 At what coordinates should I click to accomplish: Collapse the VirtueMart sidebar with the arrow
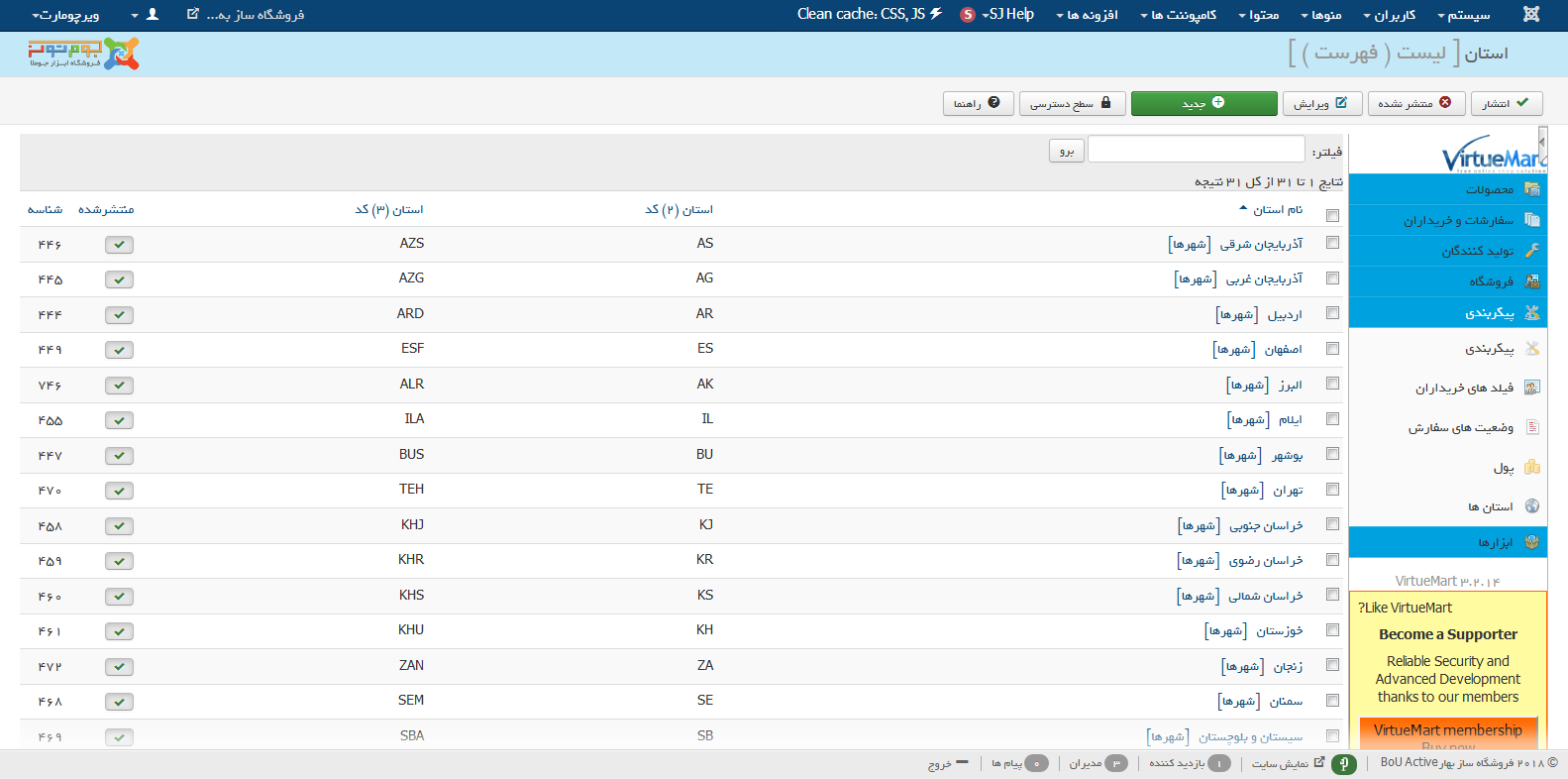1541,142
